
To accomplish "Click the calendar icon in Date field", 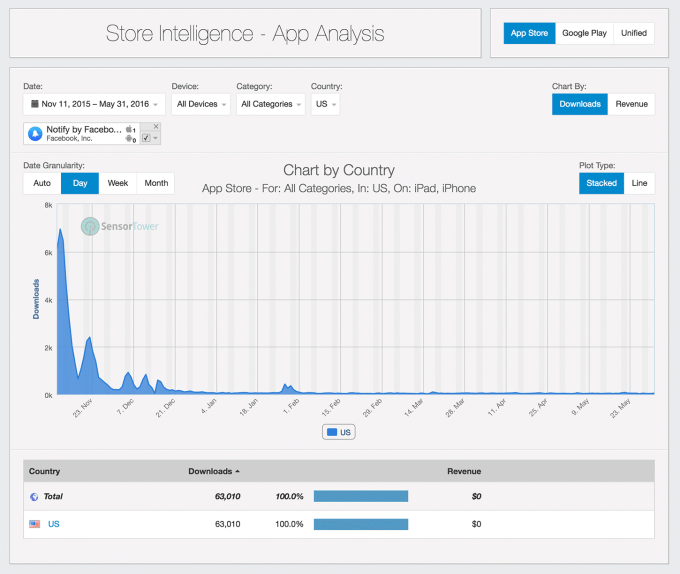I will click(x=35, y=104).
